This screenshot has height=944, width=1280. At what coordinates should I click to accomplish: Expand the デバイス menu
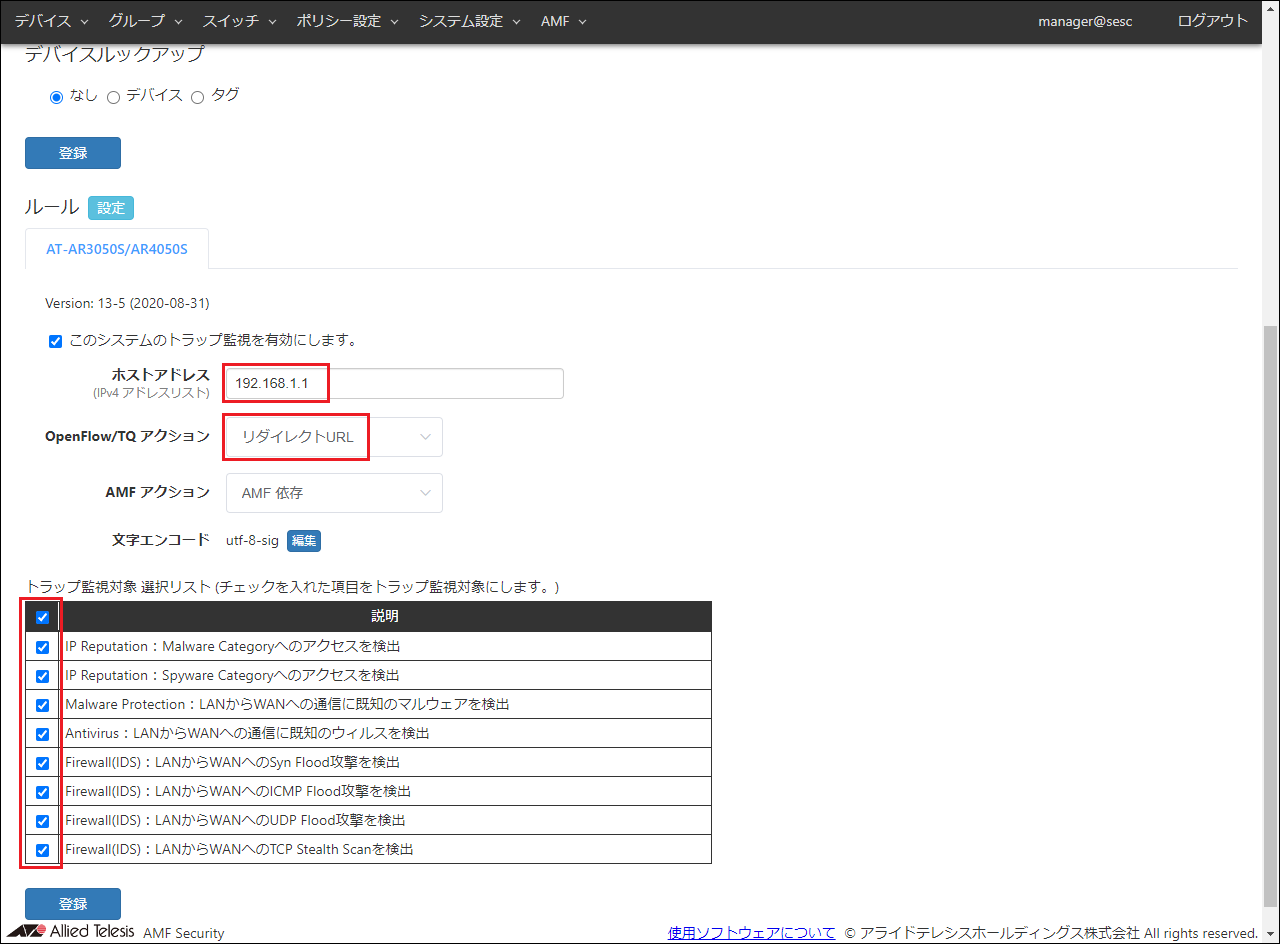(51, 21)
